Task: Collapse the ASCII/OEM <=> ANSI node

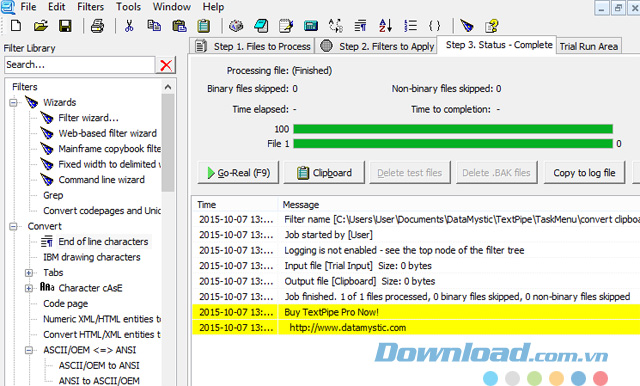Action: pyautogui.click(x=29, y=350)
